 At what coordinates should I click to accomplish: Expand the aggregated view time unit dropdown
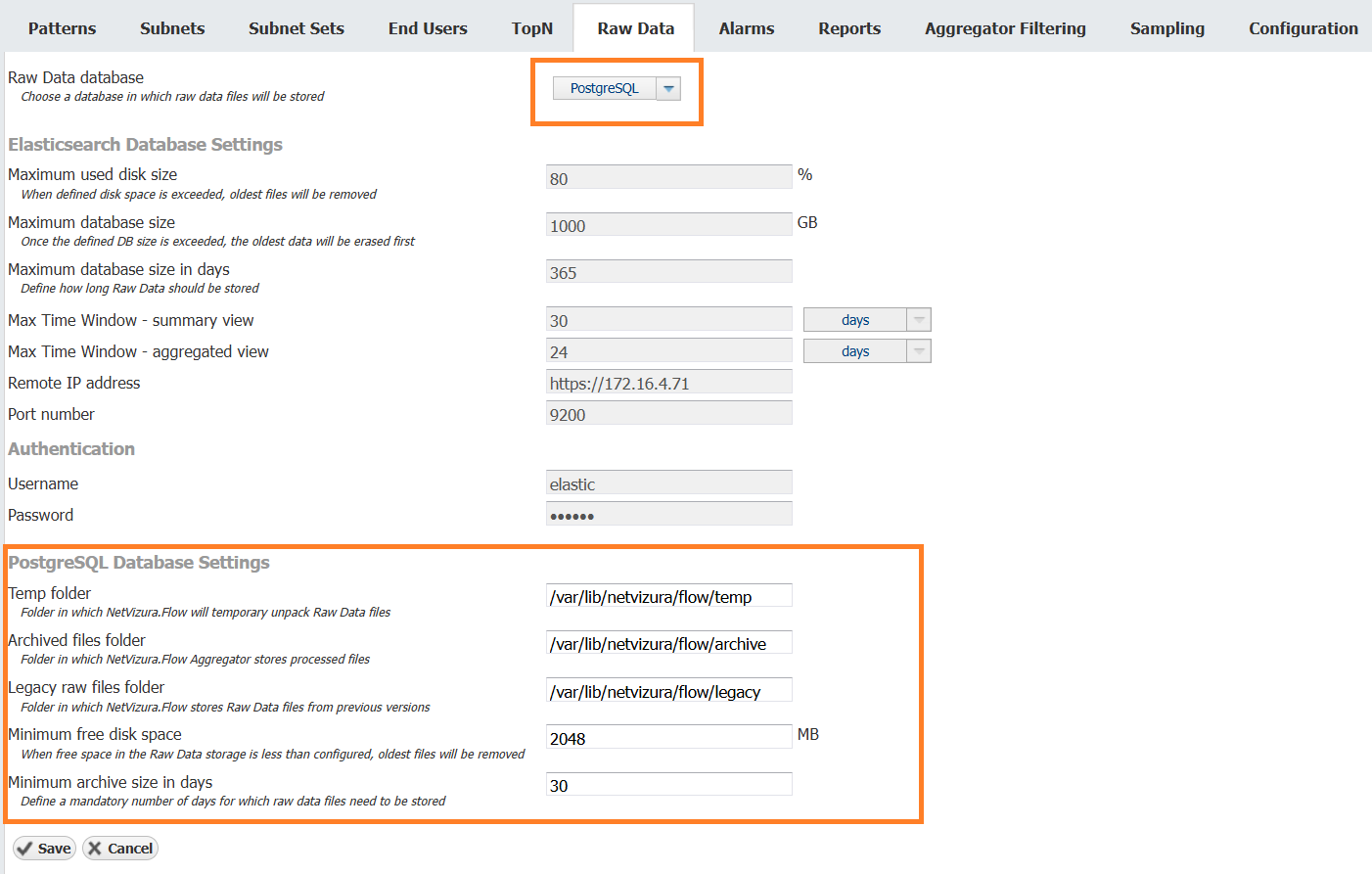[918, 351]
